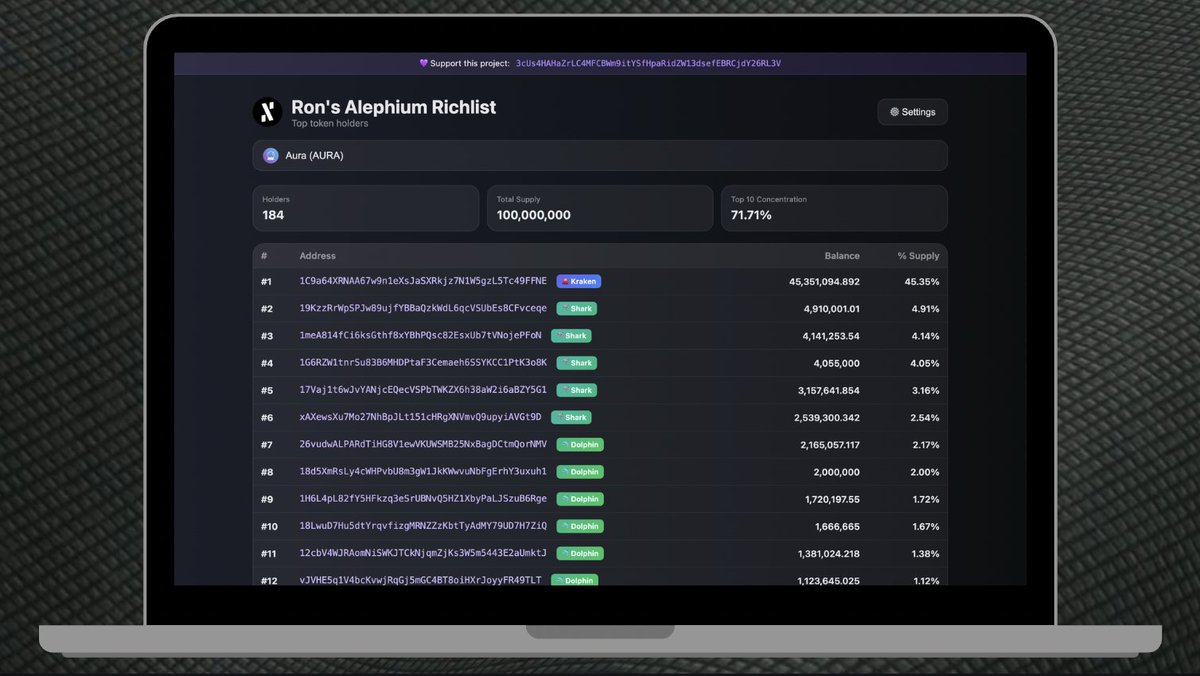Open the Aura (AURA) token selector

tap(600, 156)
